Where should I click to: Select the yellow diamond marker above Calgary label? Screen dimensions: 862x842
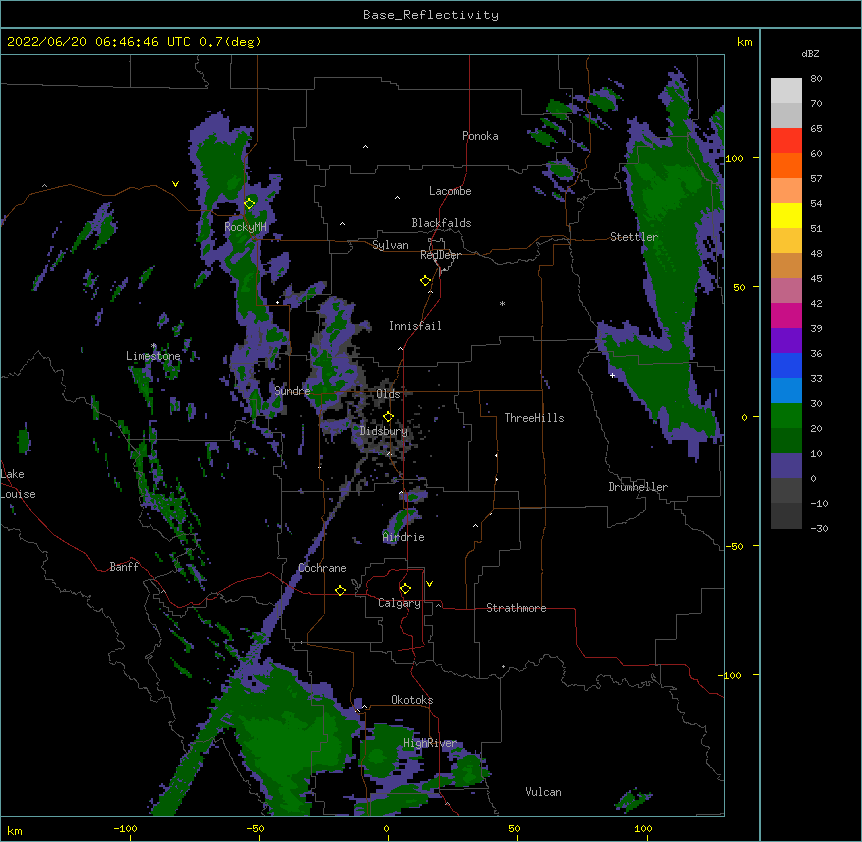click(405, 589)
